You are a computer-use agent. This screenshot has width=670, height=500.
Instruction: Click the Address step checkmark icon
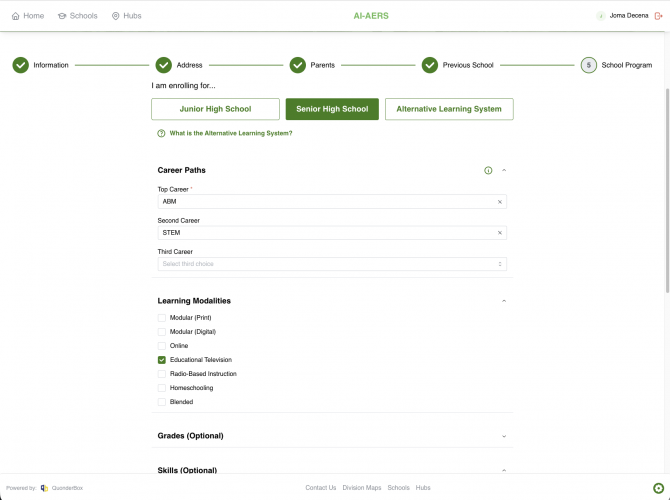164,65
